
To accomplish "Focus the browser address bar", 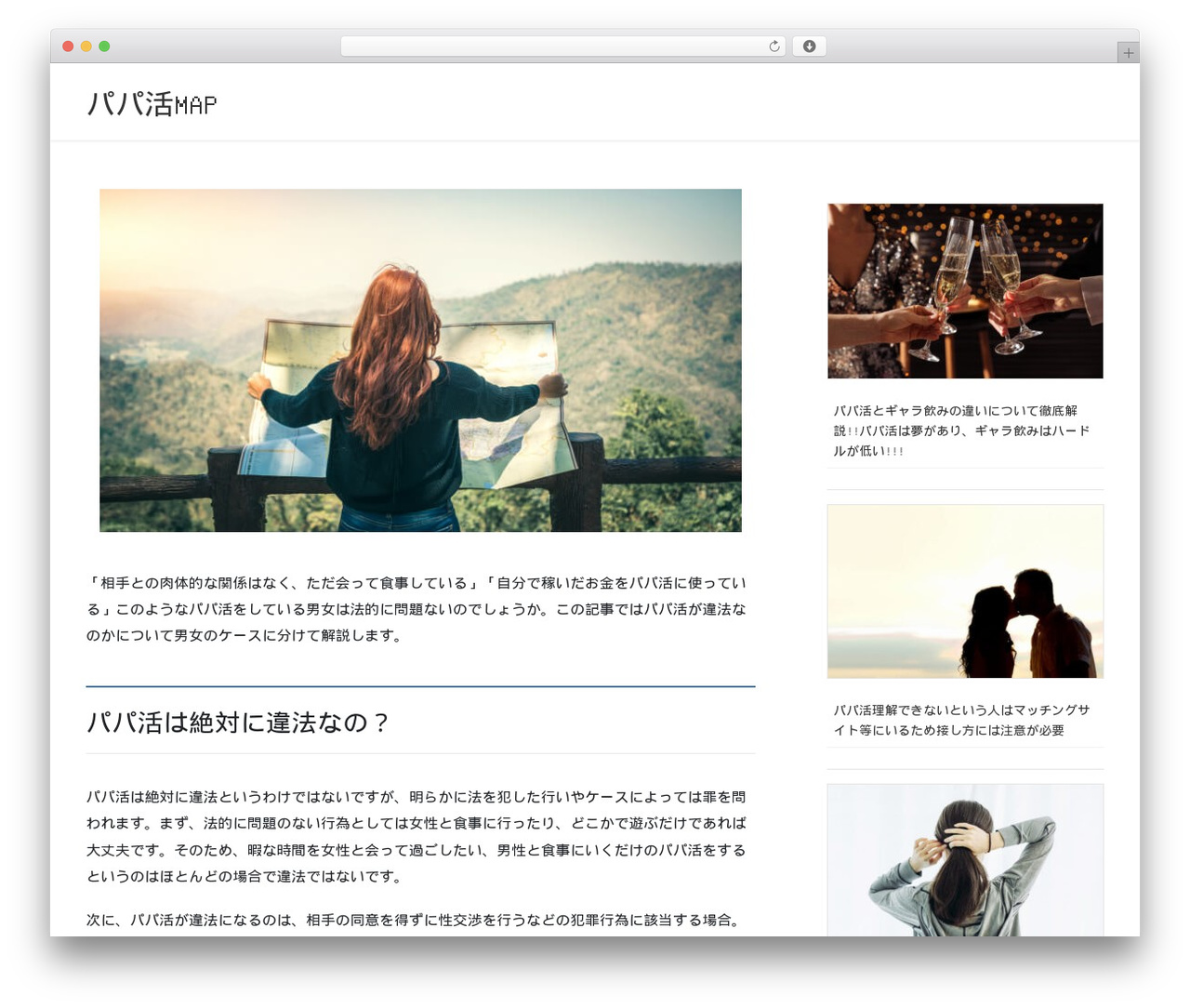I will tap(563, 46).
